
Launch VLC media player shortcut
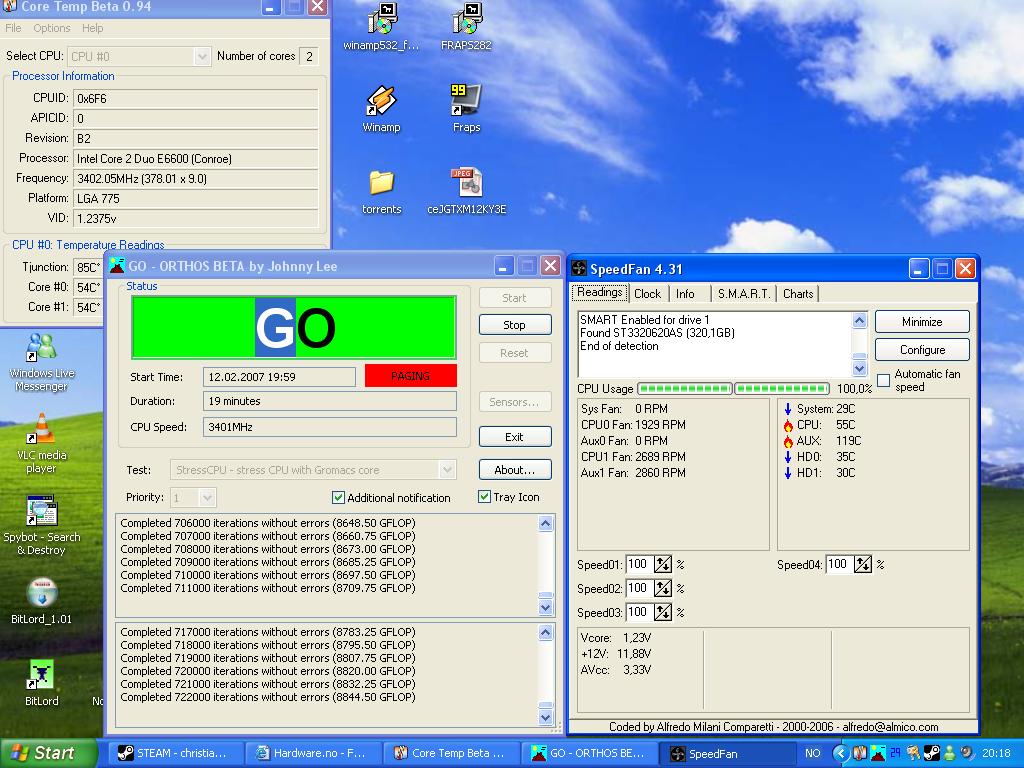coord(41,444)
